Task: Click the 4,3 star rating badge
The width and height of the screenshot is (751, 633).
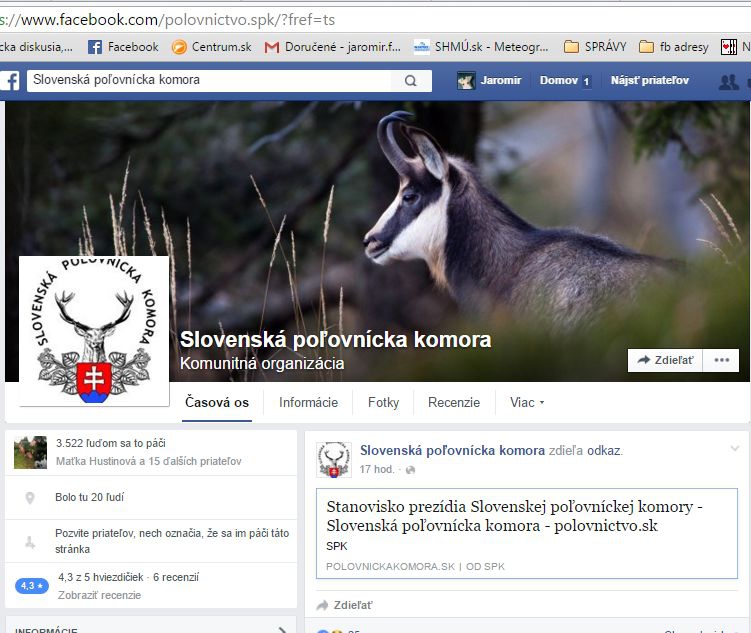Action: 32,586
